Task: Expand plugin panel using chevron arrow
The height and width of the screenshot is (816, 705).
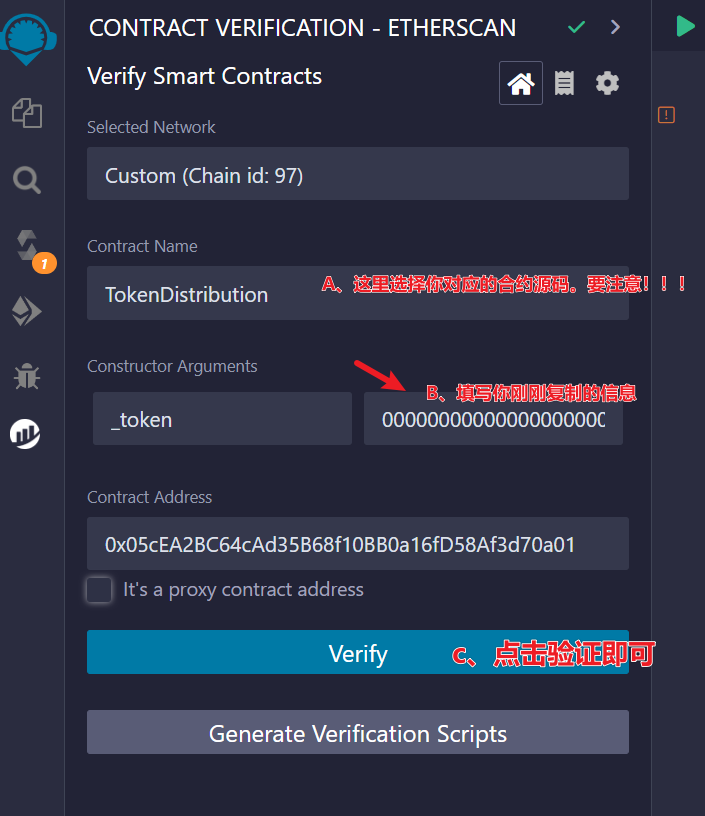Action: point(615,27)
